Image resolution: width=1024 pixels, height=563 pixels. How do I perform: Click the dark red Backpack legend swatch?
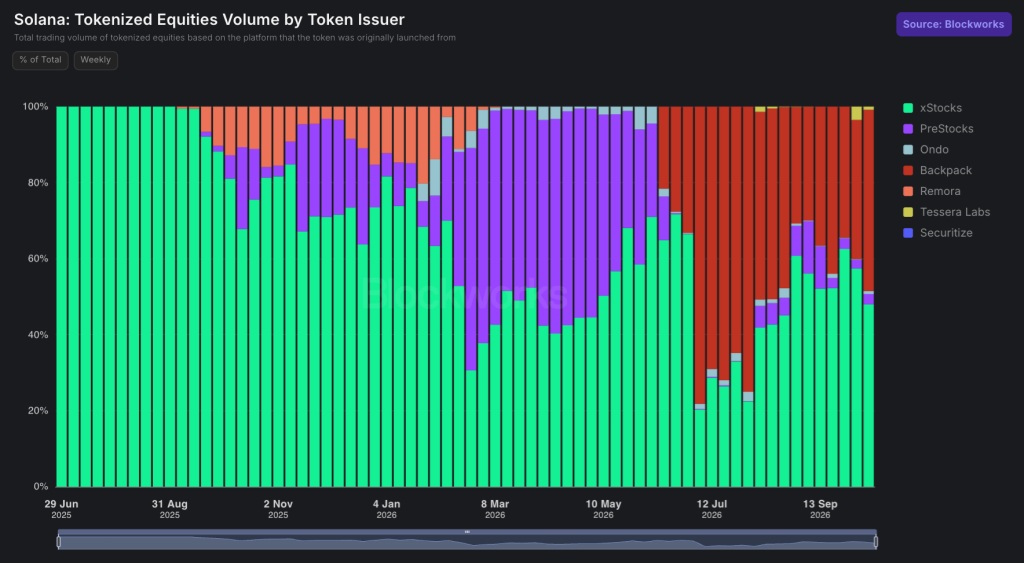click(x=908, y=170)
